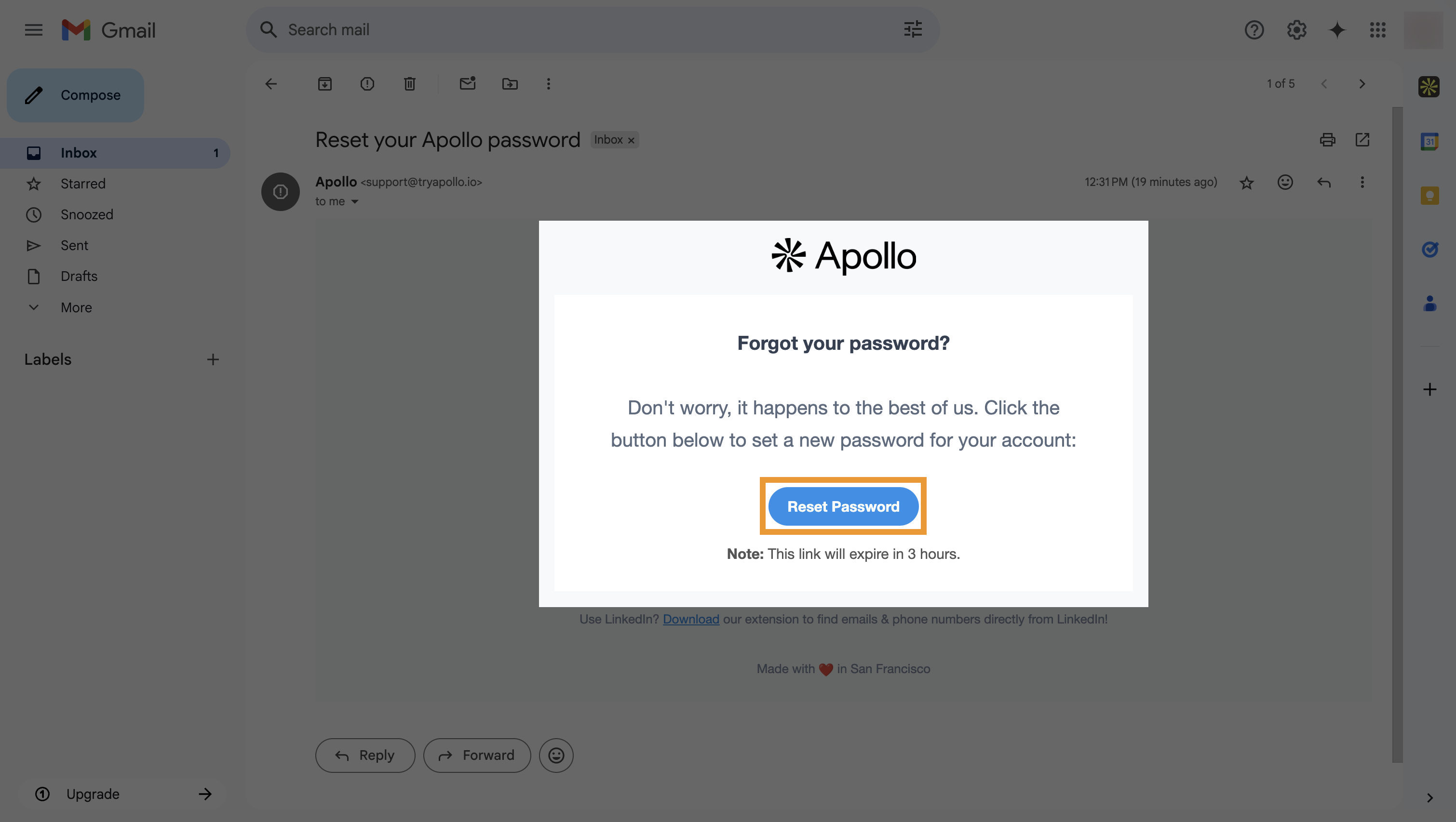Viewport: 1456px width, 822px height.
Task: Add an emoji reaction to the email
Action: pos(1285,182)
